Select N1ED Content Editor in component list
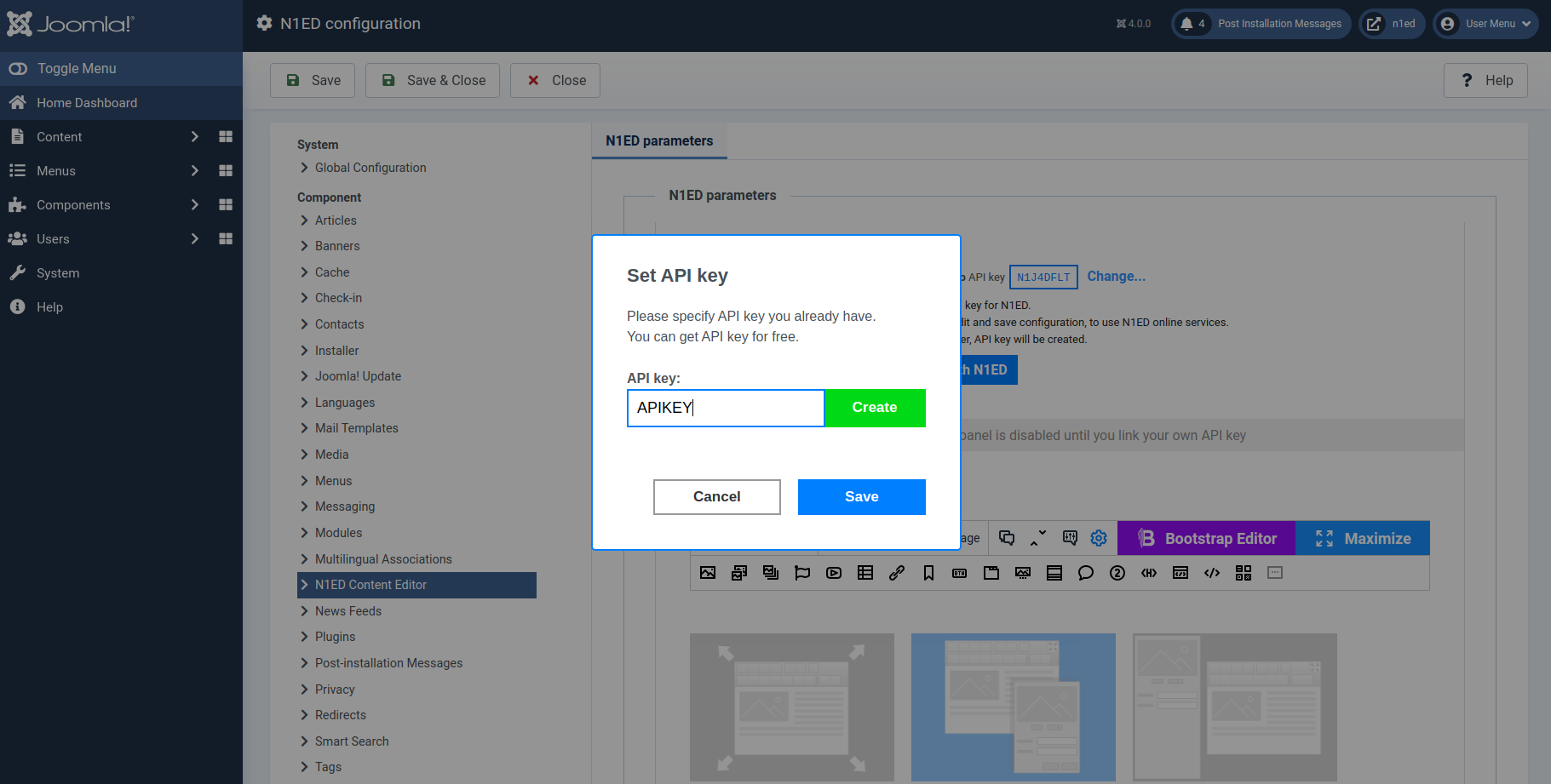The width and height of the screenshot is (1551, 784). pyautogui.click(x=416, y=585)
